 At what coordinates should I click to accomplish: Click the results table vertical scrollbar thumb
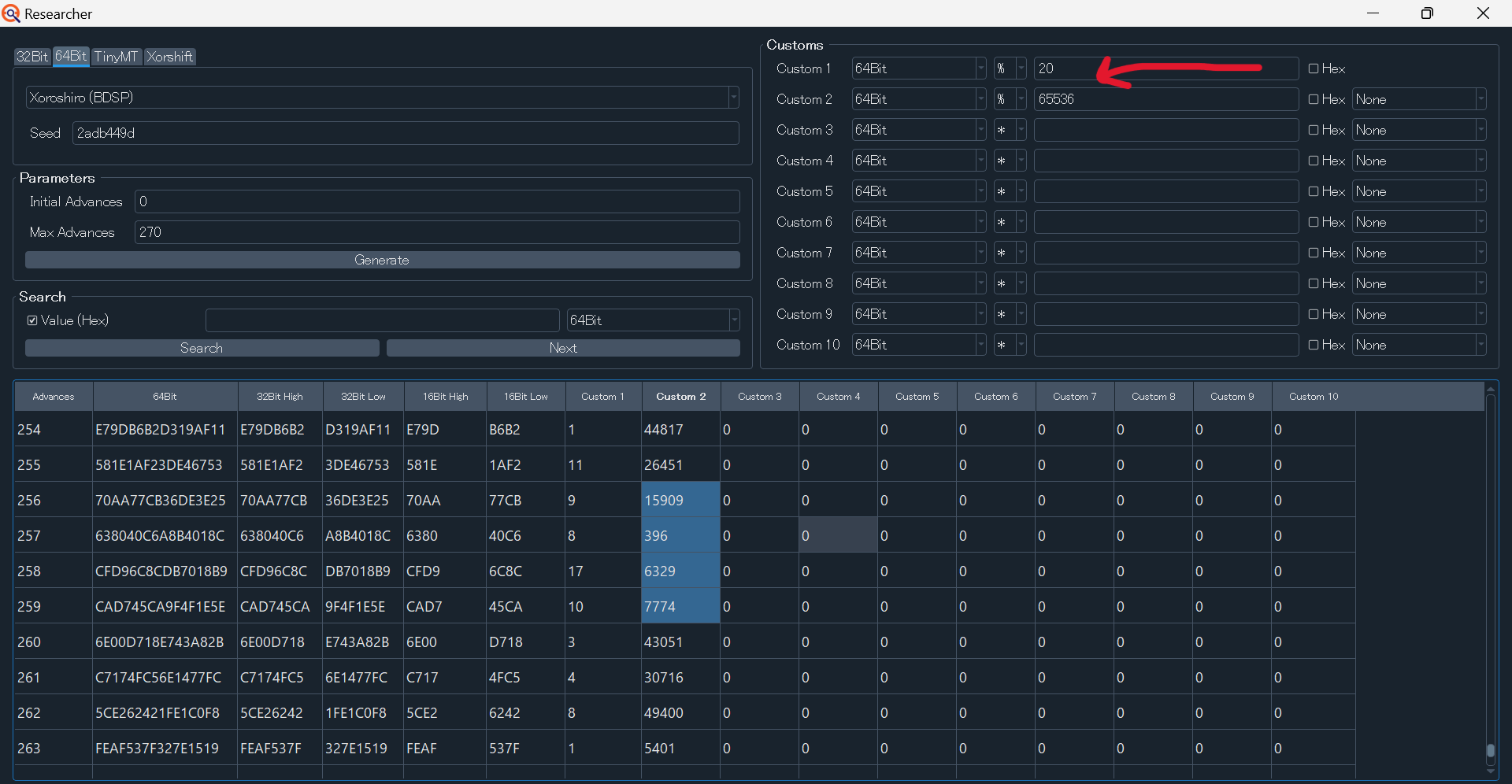1490,751
